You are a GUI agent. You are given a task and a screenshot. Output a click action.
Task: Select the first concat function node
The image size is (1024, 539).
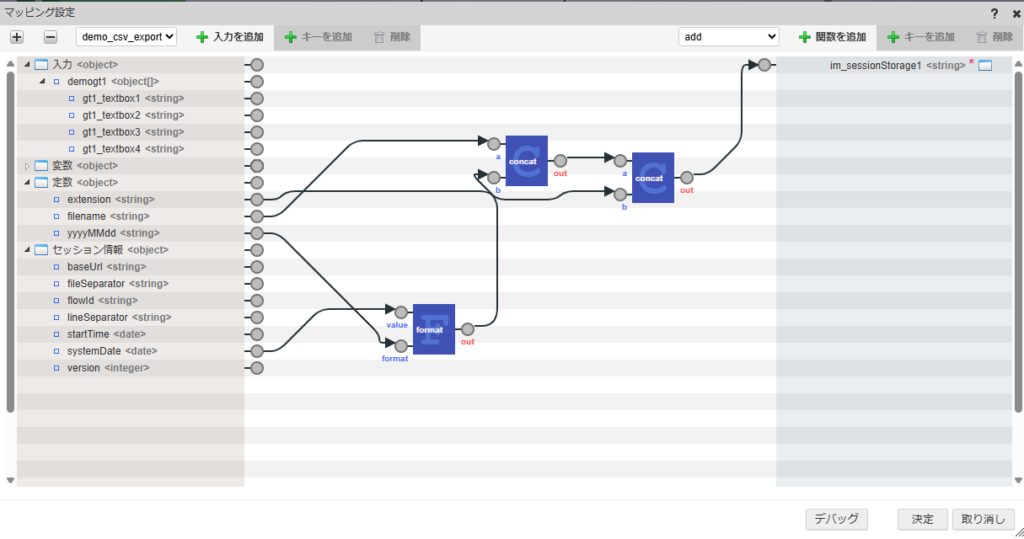(x=526, y=160)
